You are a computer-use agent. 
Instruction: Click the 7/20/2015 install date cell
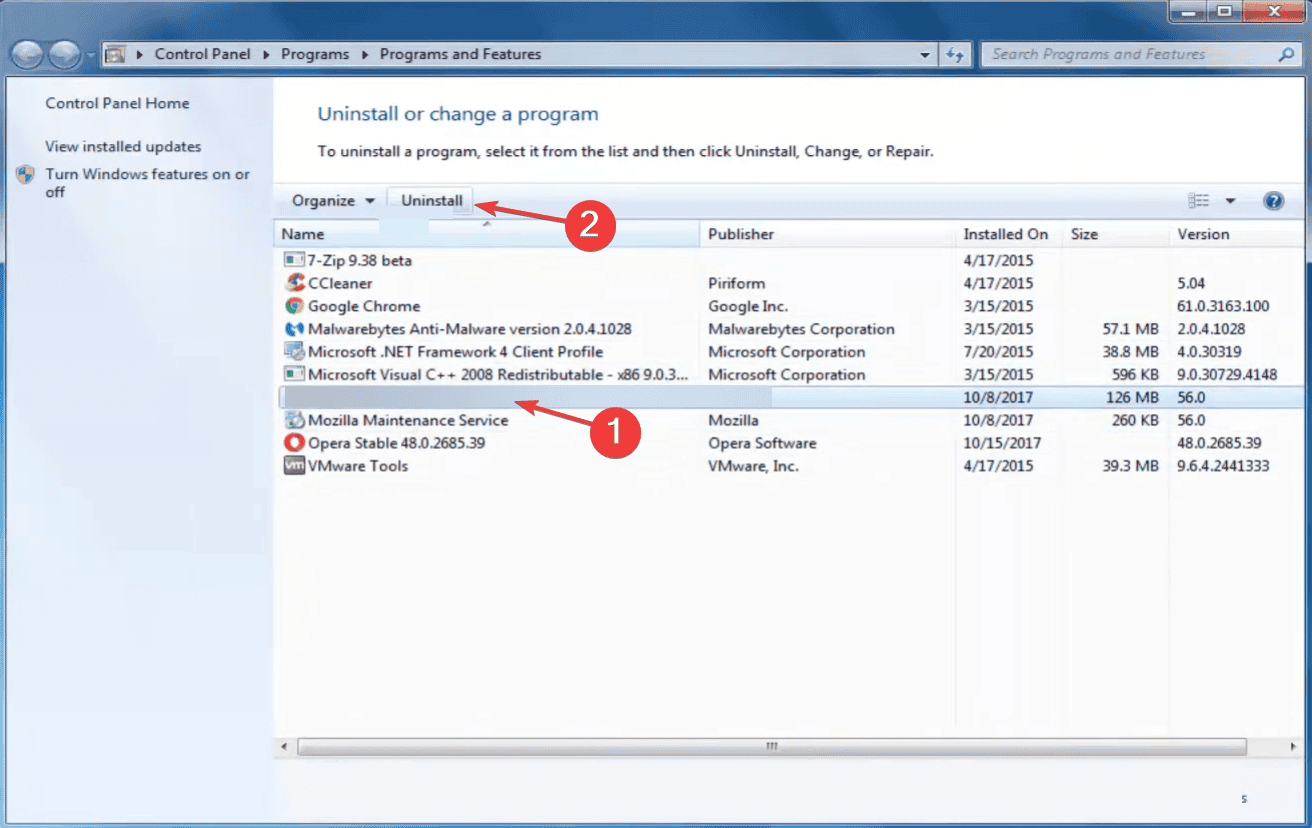pos(998,352)
